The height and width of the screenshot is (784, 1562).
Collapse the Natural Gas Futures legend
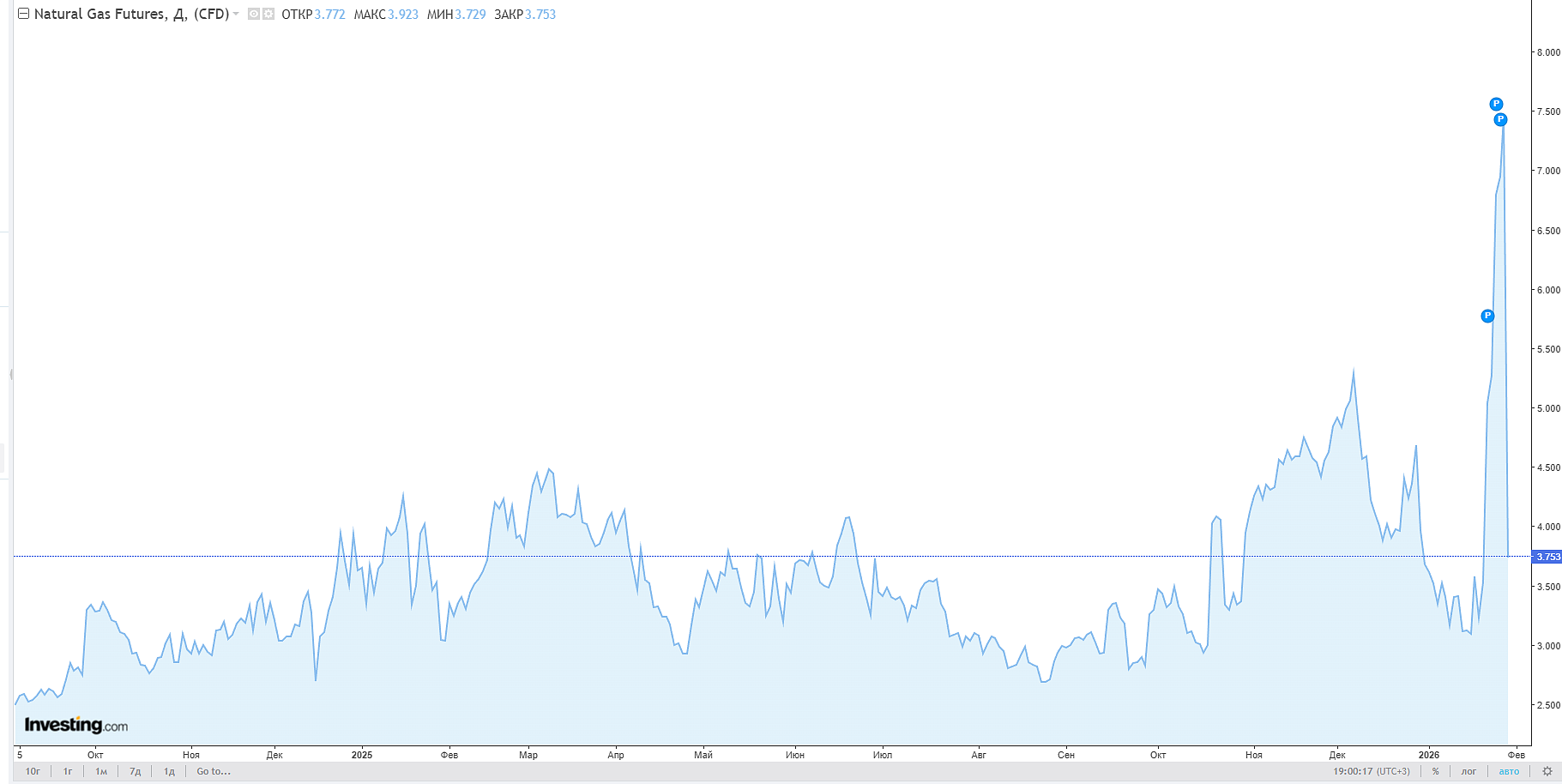(x=23, y=14)
